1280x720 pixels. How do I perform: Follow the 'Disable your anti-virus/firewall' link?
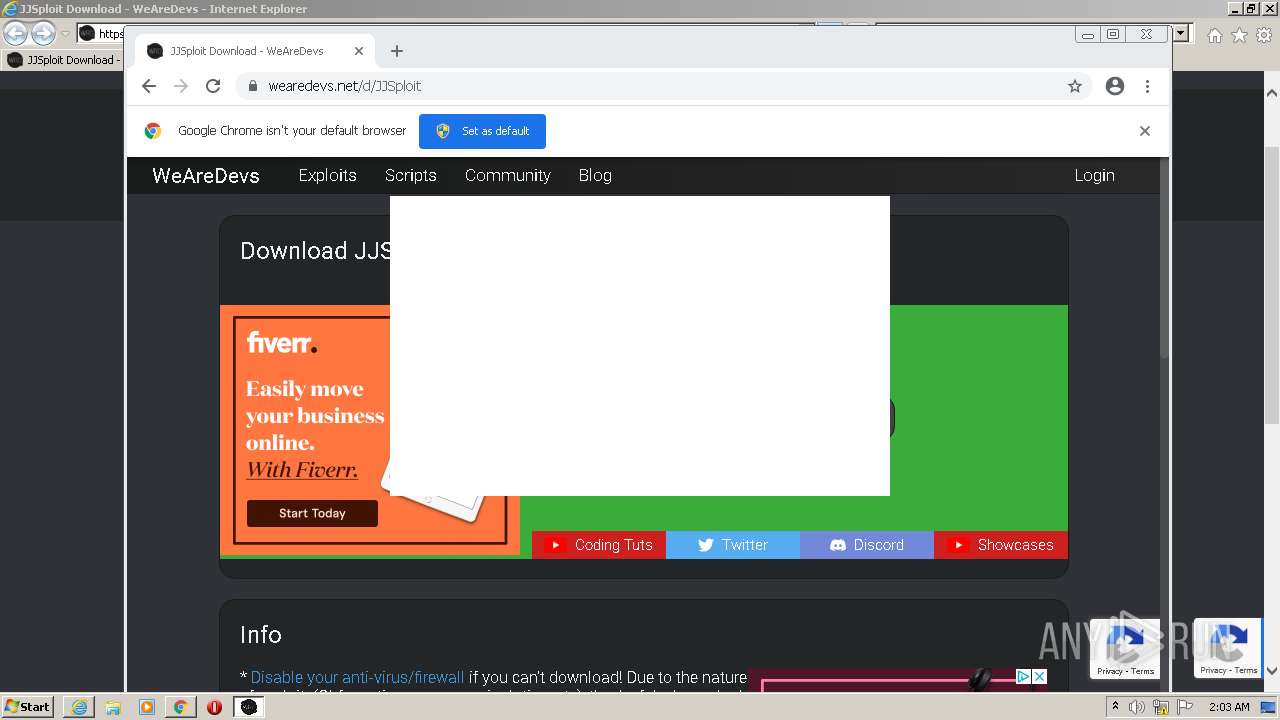tap(357, 677)
